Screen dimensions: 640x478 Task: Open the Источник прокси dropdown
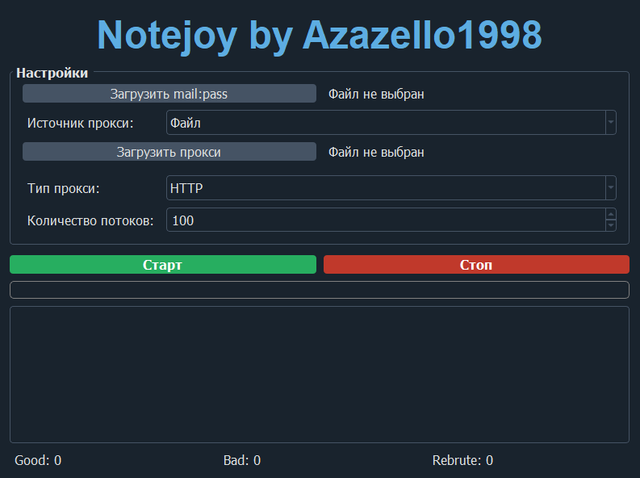click(x=390, y=123)
